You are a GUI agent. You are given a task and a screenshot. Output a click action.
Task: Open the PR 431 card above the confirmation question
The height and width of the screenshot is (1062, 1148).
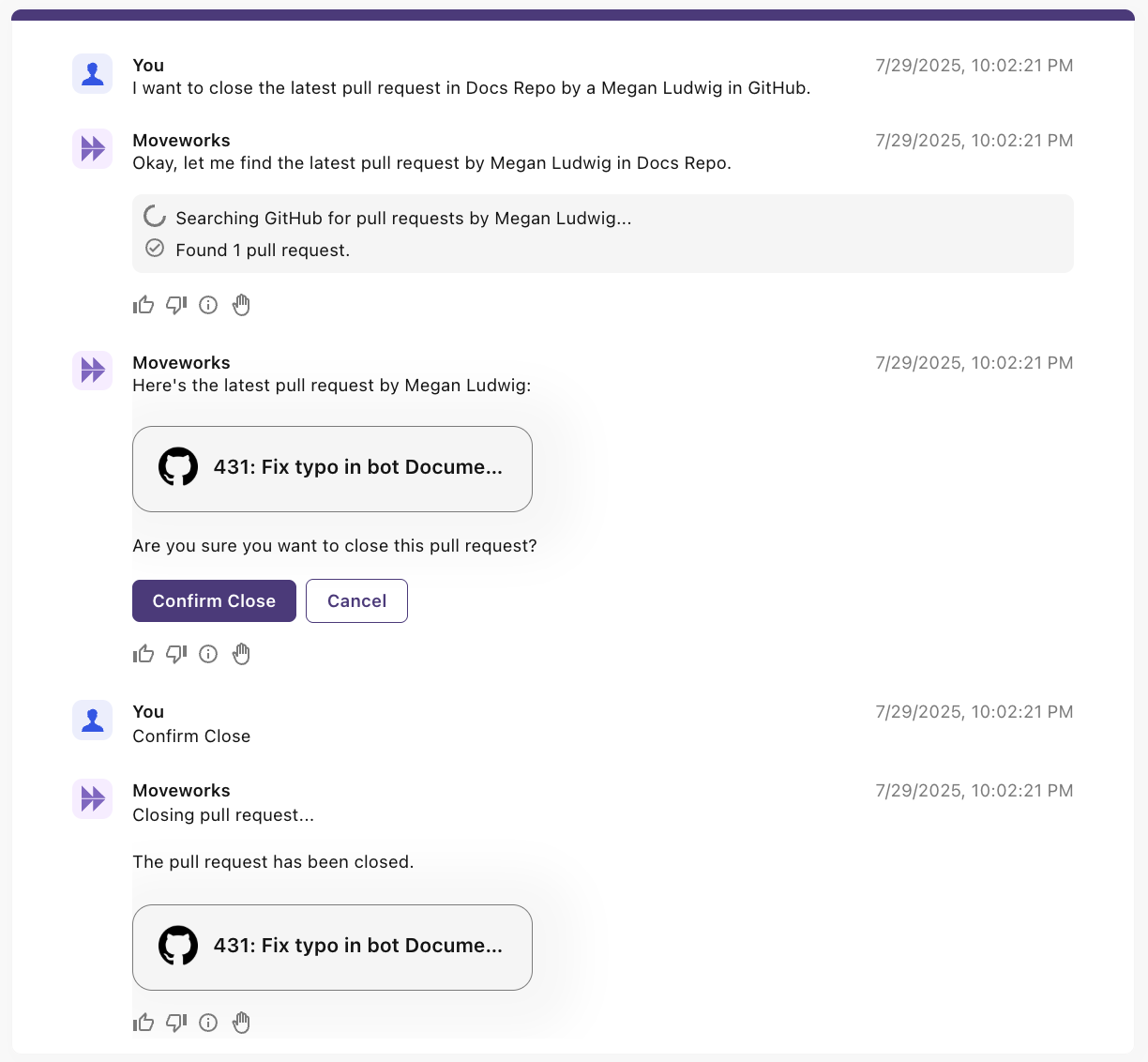click(332, 468)
